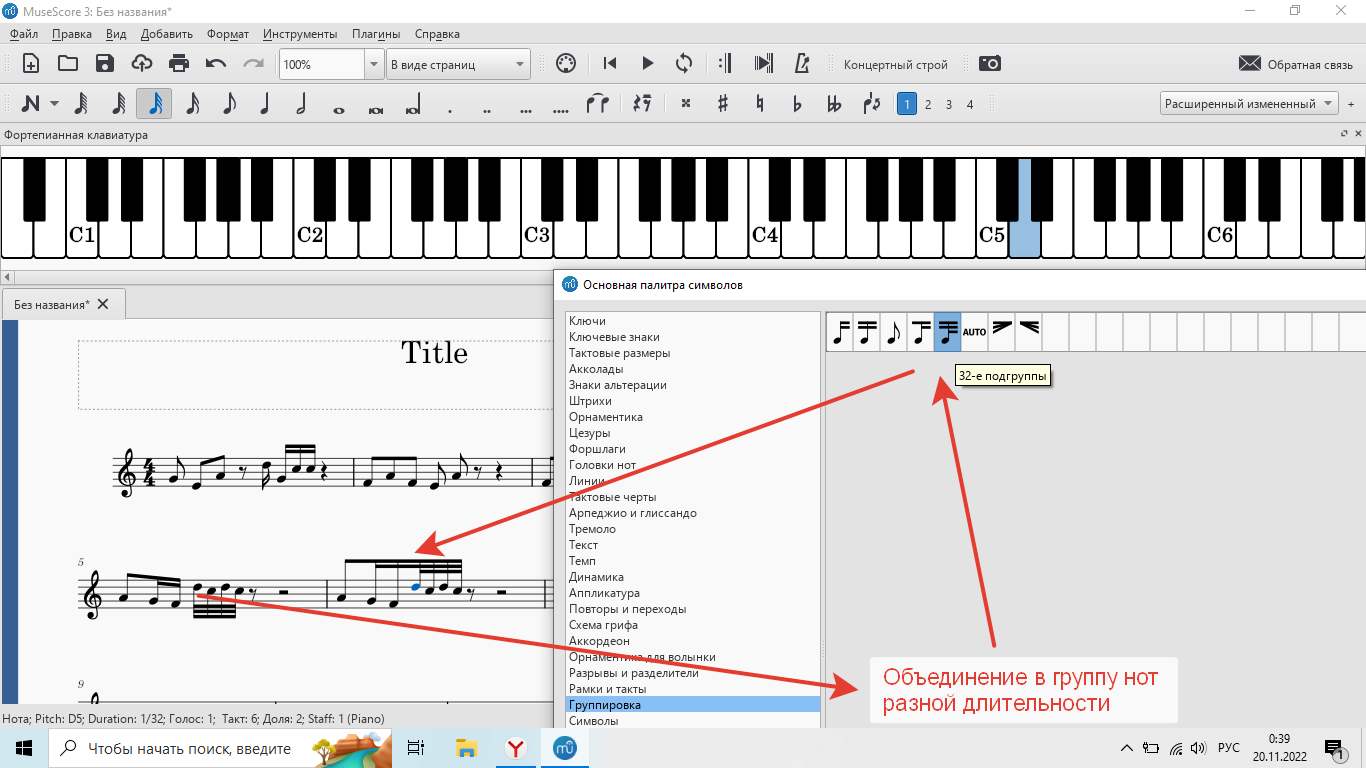Expand the "Расширенный измененный" workspace dropdown
Viewport: 1366px width, 768px height.
[1249, 104]
